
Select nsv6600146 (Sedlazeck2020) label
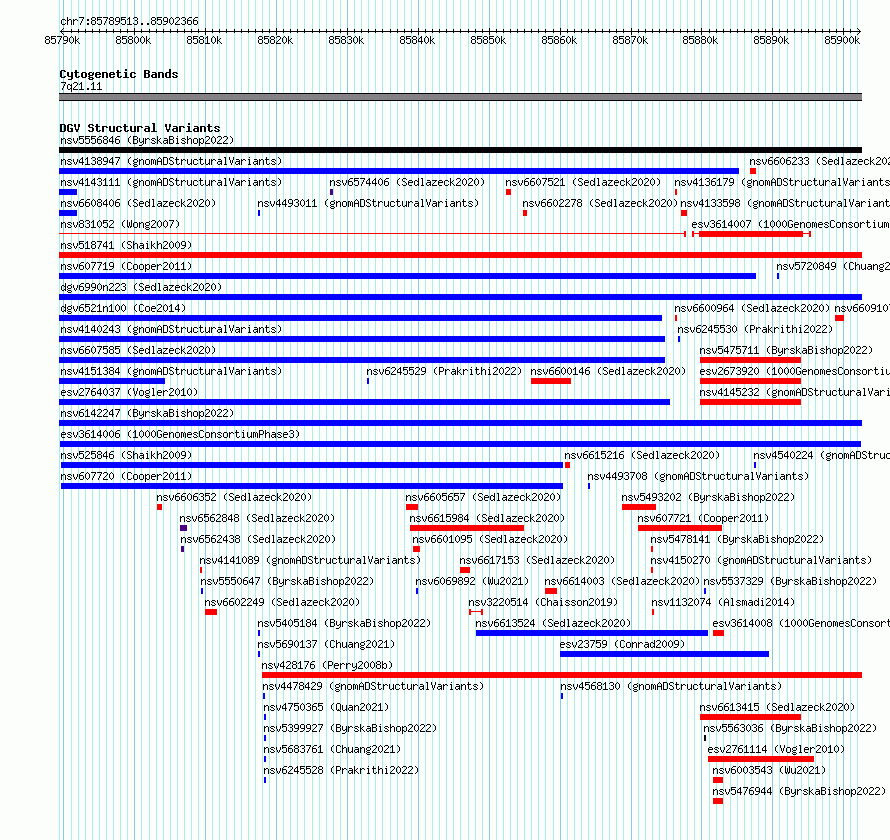tap(608, 371)
